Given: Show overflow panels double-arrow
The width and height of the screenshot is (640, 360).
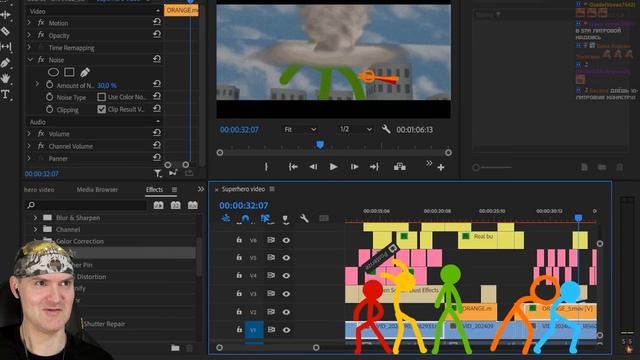Looking at the screenshot, I should click(x=200, y=189).
